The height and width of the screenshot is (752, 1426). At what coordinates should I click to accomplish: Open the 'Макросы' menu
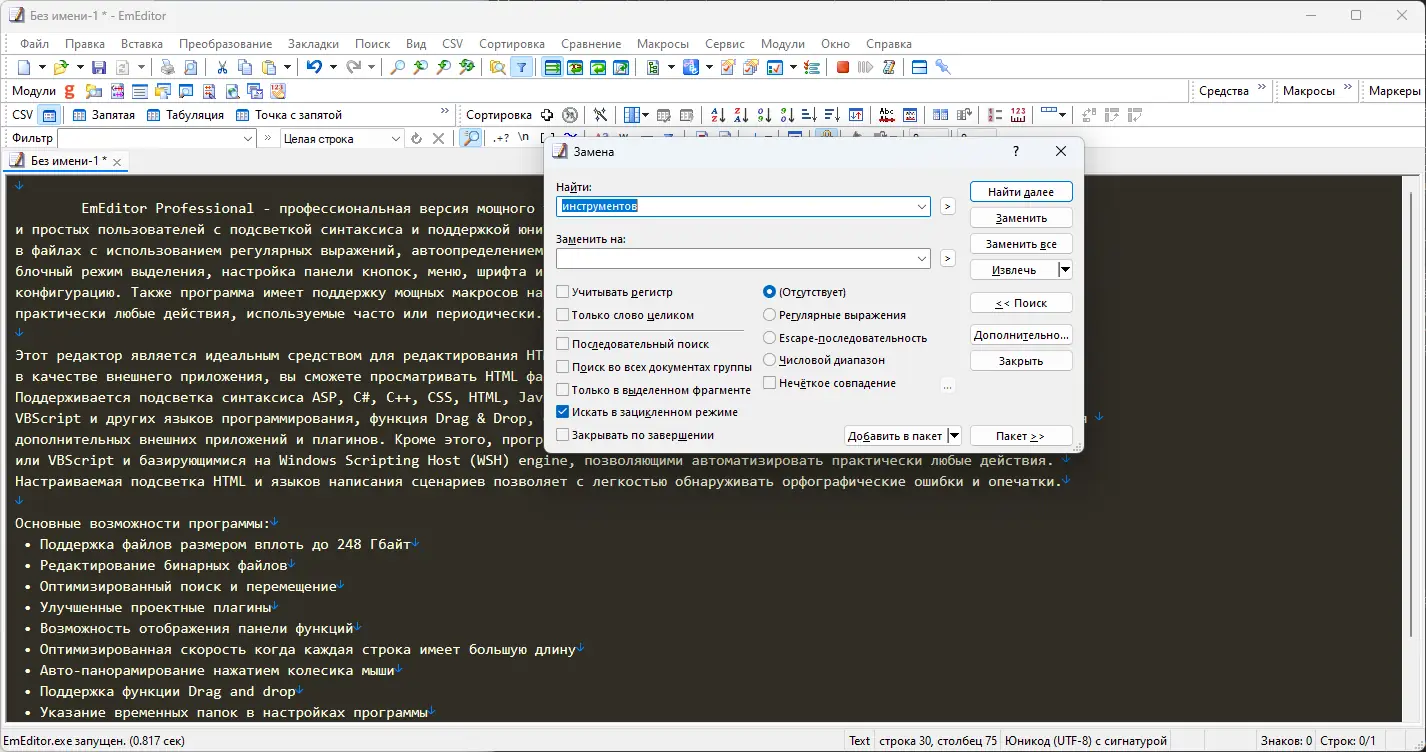click(x=663, y=44)
